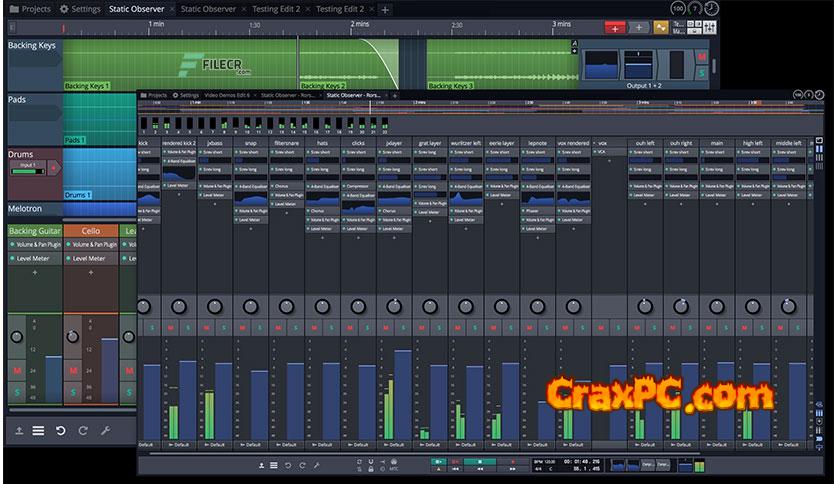Switch to the Testing Edit 2 tab
836x484 pixels.
tap(279, 9)
